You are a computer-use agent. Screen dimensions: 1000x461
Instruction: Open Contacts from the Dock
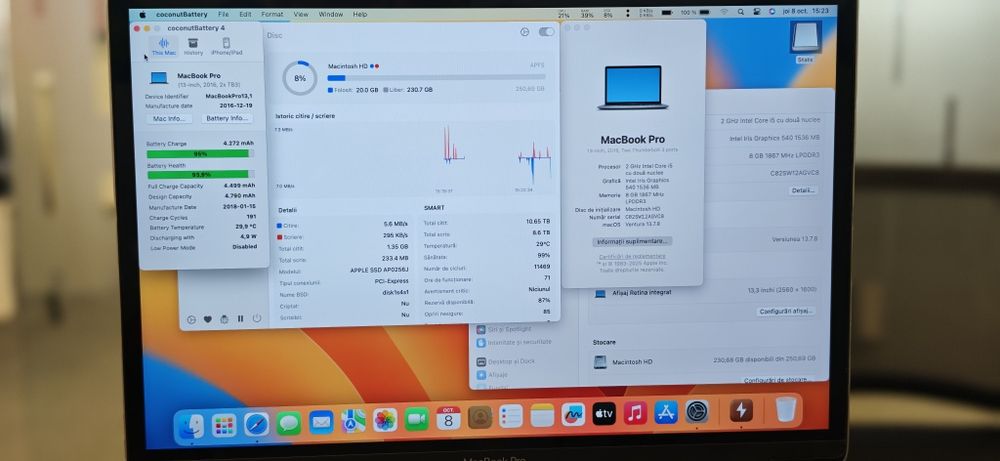480,417
